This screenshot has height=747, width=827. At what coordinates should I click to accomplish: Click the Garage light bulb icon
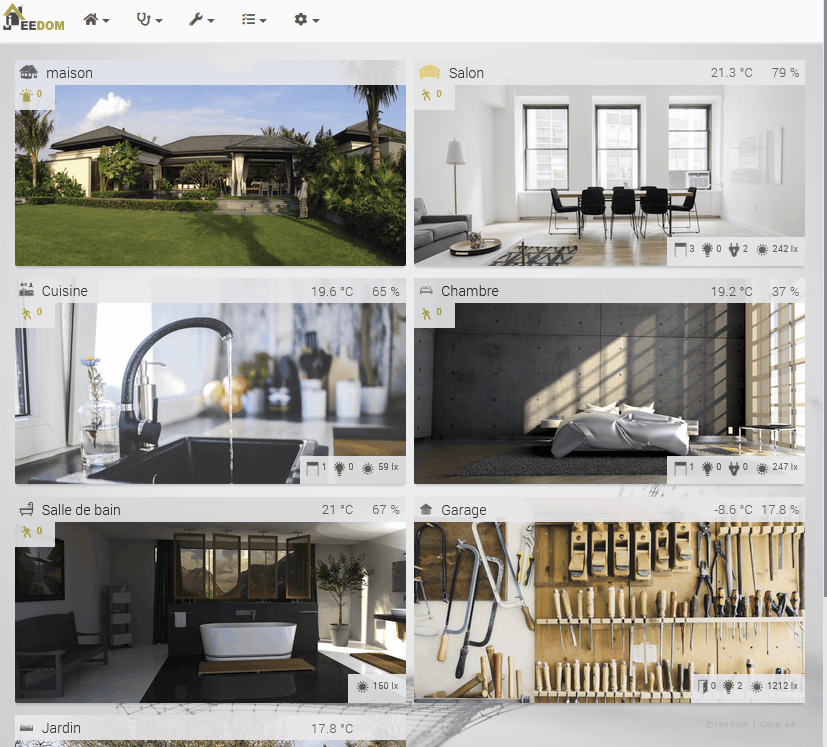[730, 686]
